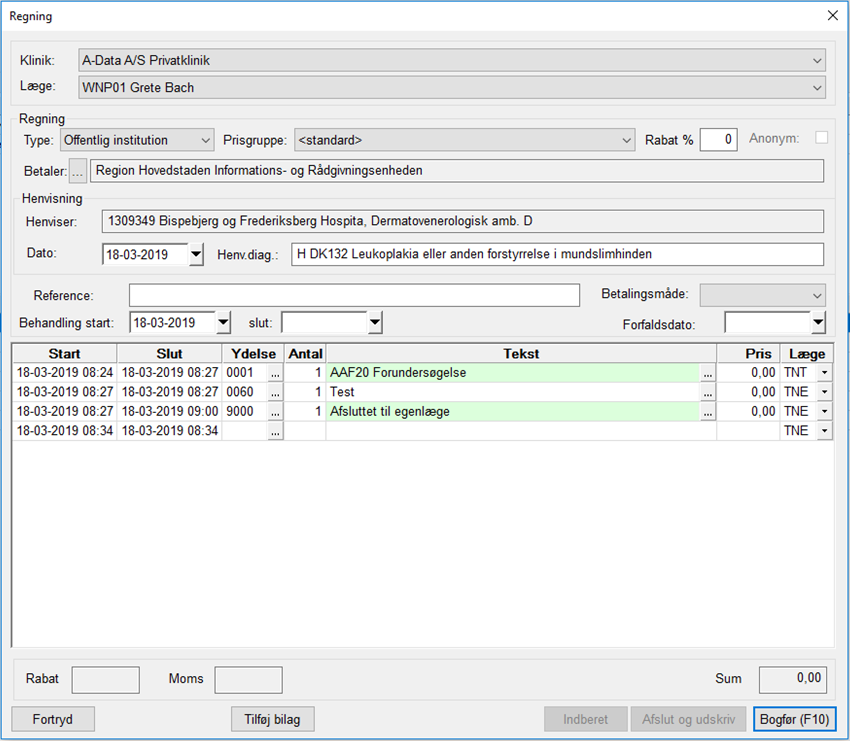
Task: Open Ydelse lookup for row 0060
Action: point(275,392)
